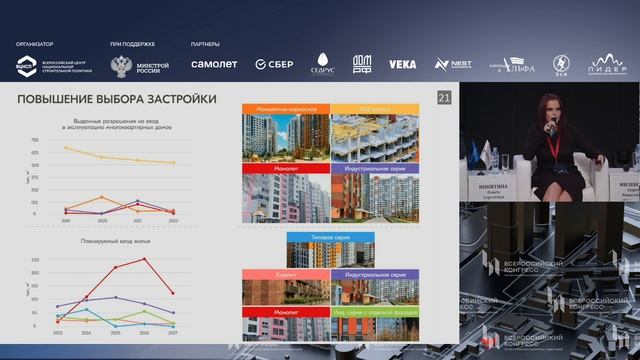This screenshot has height=360, width=640.
Task: Click the upper purple Индустриальная серия label
Action: tap(375, 169)
